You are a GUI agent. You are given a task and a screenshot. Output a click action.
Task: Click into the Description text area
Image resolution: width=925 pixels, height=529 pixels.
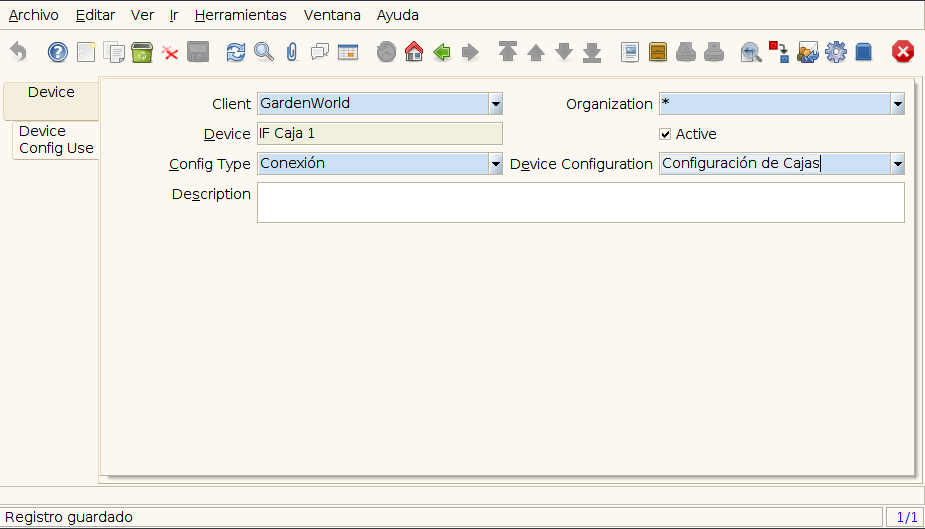[580, 202]
